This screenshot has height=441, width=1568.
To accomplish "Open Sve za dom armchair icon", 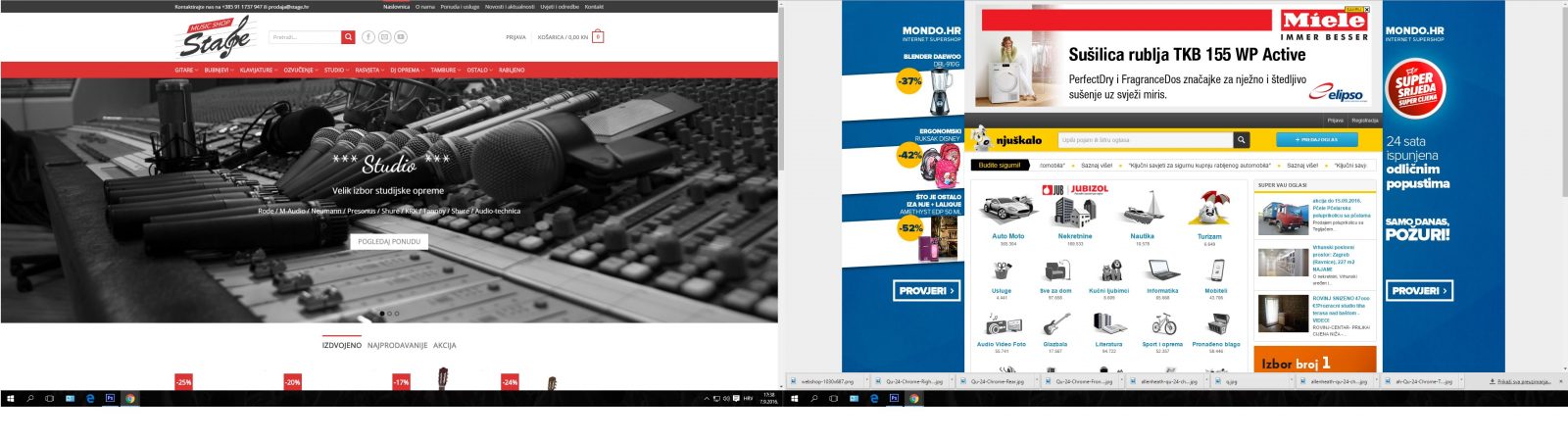I will point(1055,270).
